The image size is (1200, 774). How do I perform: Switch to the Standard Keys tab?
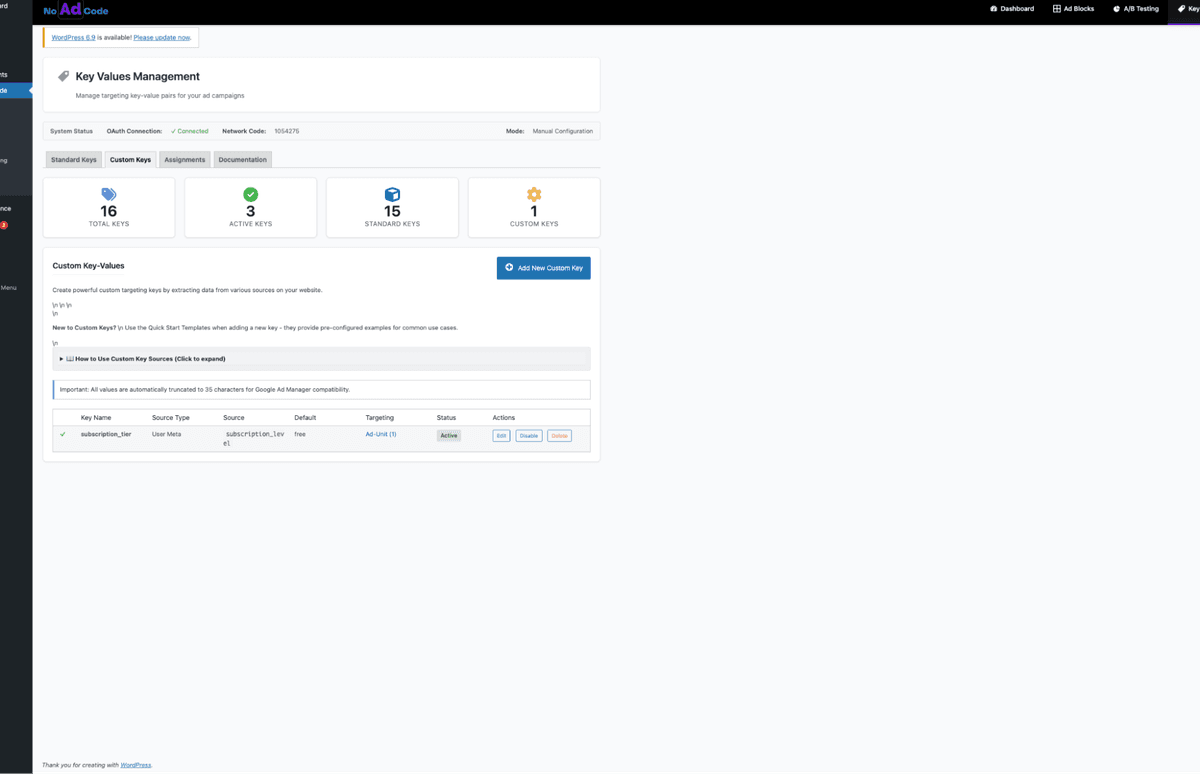[73, 158]
